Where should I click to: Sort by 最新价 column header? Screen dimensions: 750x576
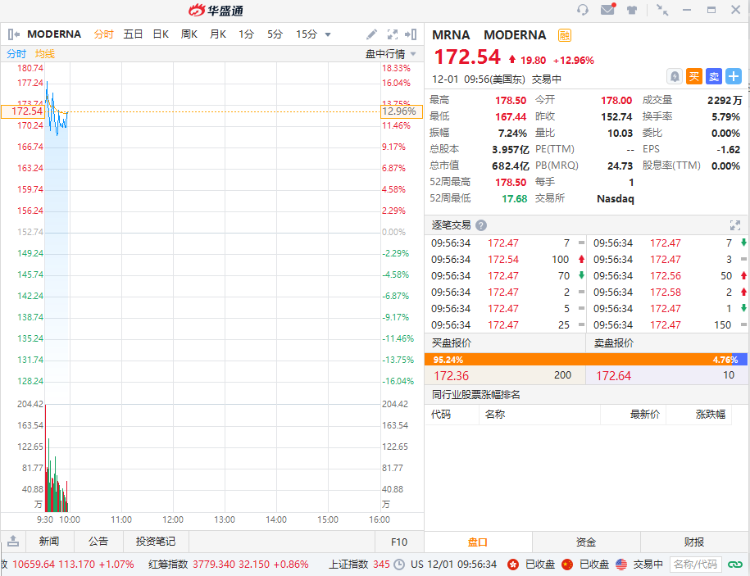[x=645, y=414]
